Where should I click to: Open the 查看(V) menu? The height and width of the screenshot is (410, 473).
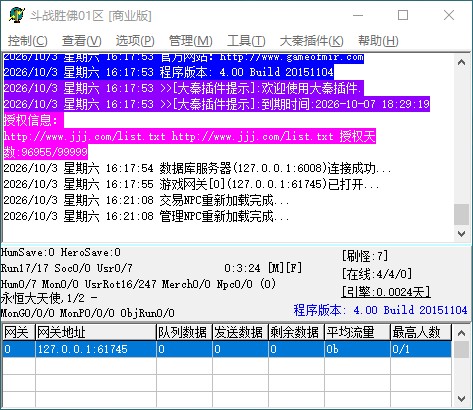point(82,41)
